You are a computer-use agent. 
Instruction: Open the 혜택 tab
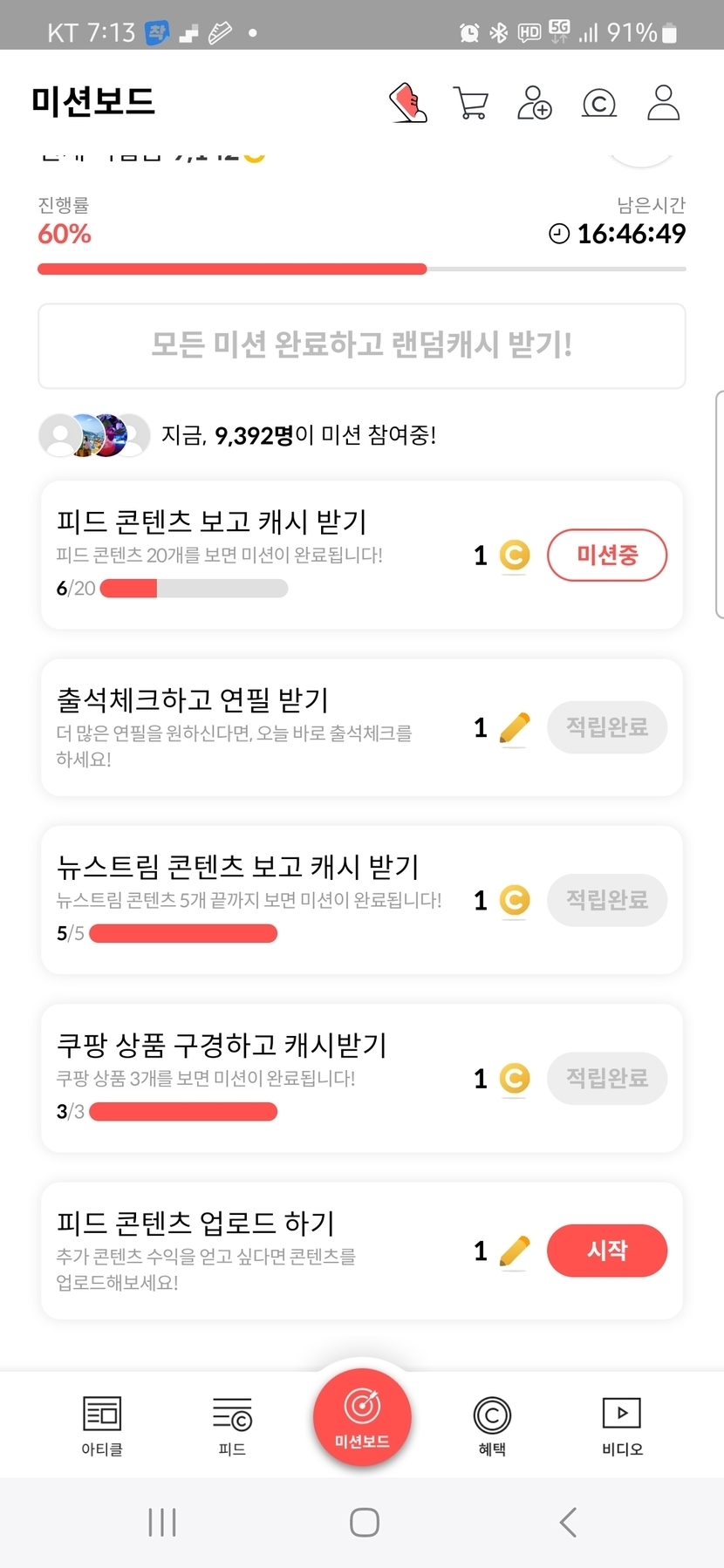pyautogui.click(x=492, y=1425)
